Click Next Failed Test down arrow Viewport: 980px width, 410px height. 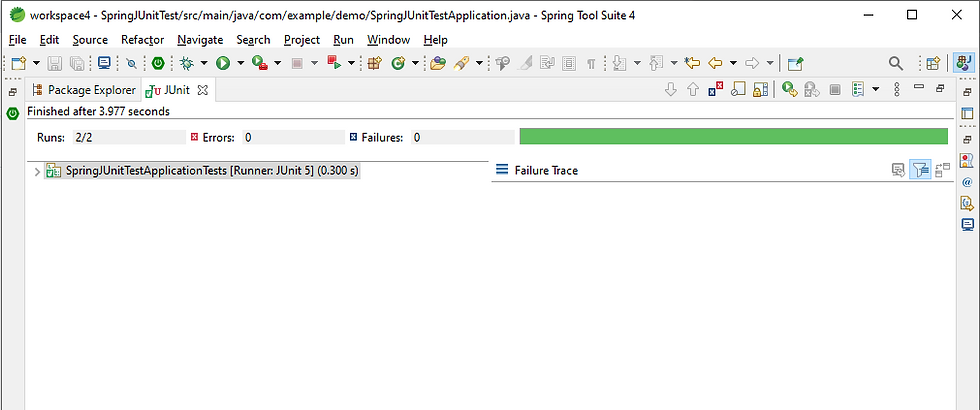670,90
